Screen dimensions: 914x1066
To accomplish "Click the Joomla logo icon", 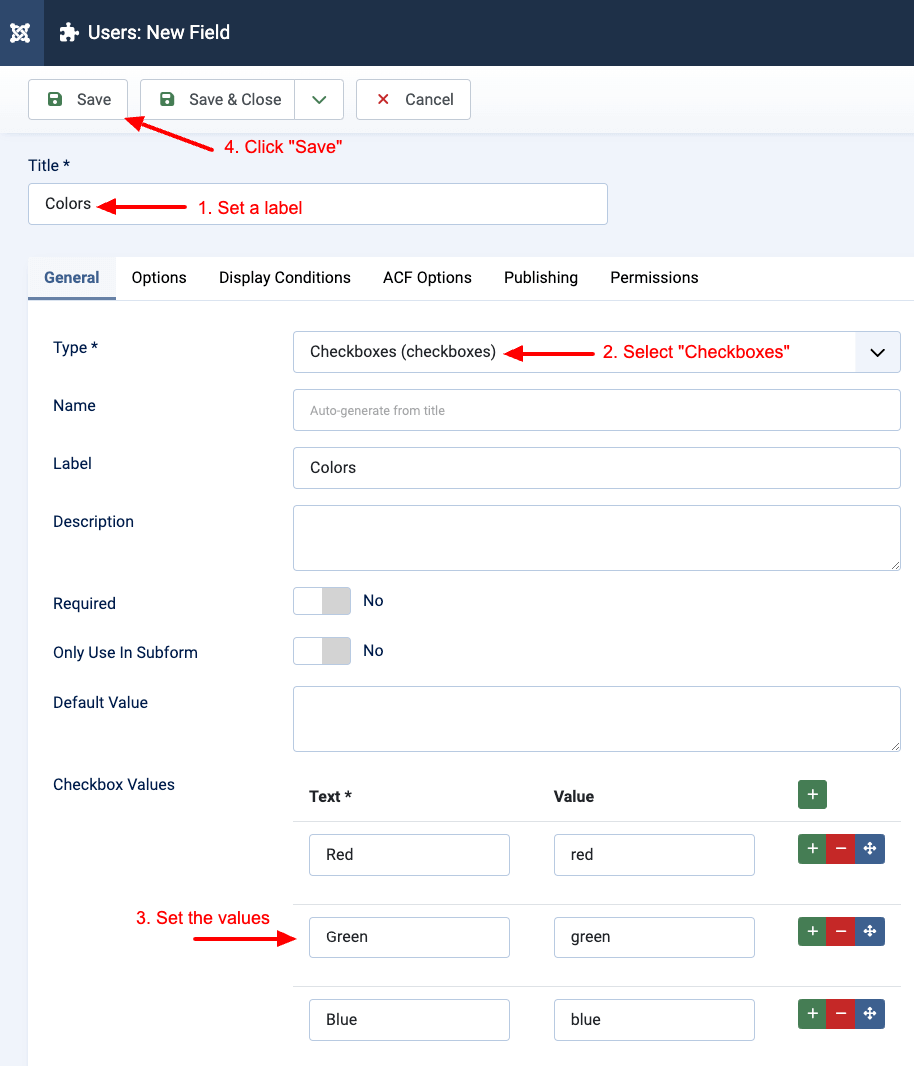I will (x=20, y=33).
